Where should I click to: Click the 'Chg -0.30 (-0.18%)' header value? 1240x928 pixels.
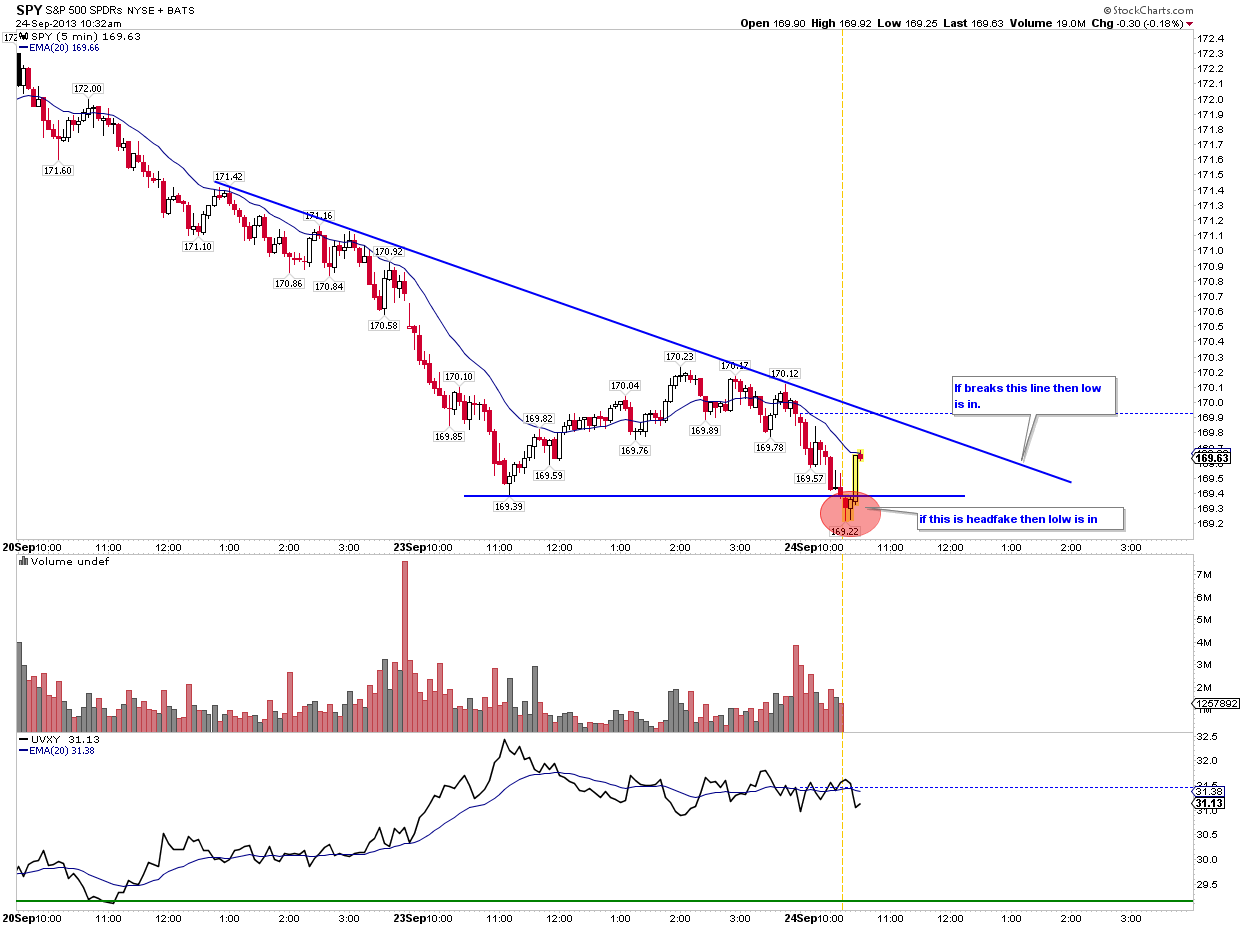point(1138,23)
